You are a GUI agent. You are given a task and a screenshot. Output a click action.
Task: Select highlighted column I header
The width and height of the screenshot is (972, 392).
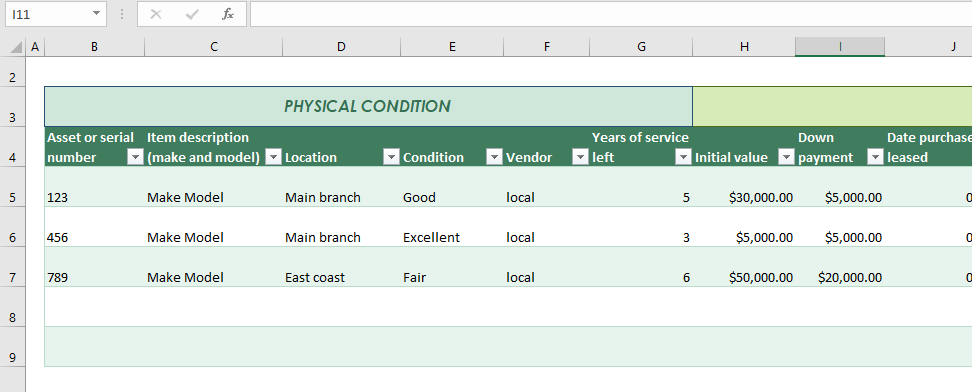click(840, 47)
